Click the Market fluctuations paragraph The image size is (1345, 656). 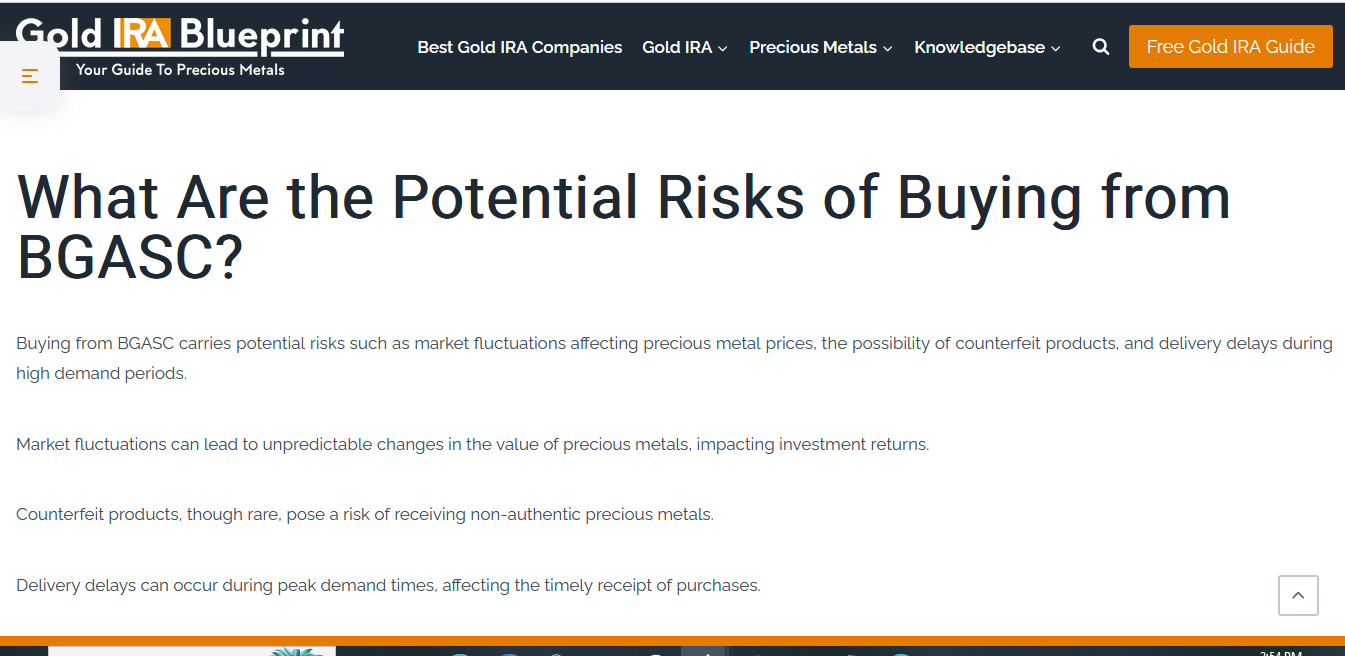click(x=472, y=444)
